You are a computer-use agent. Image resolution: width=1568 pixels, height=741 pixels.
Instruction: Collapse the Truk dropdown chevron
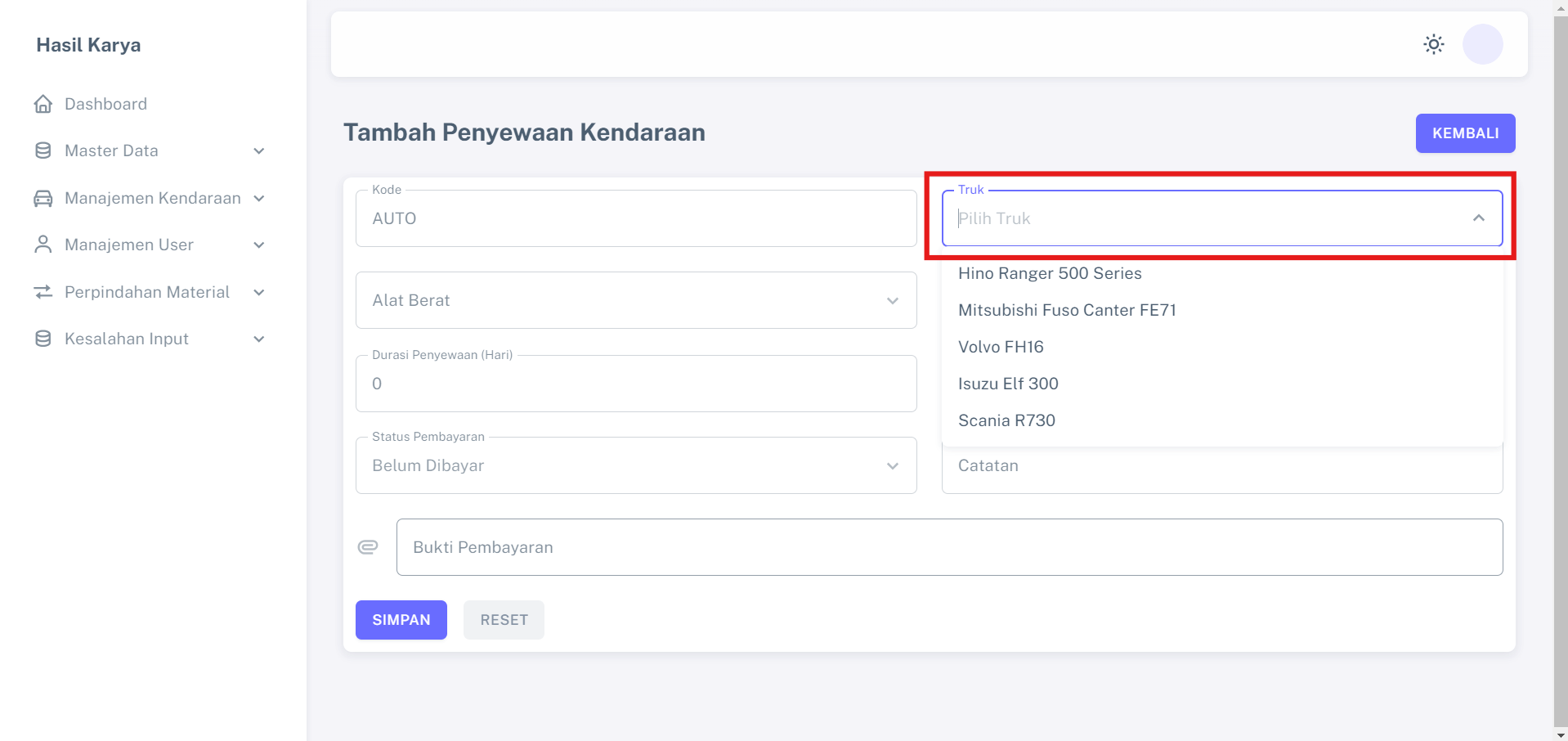point(1478,218)
